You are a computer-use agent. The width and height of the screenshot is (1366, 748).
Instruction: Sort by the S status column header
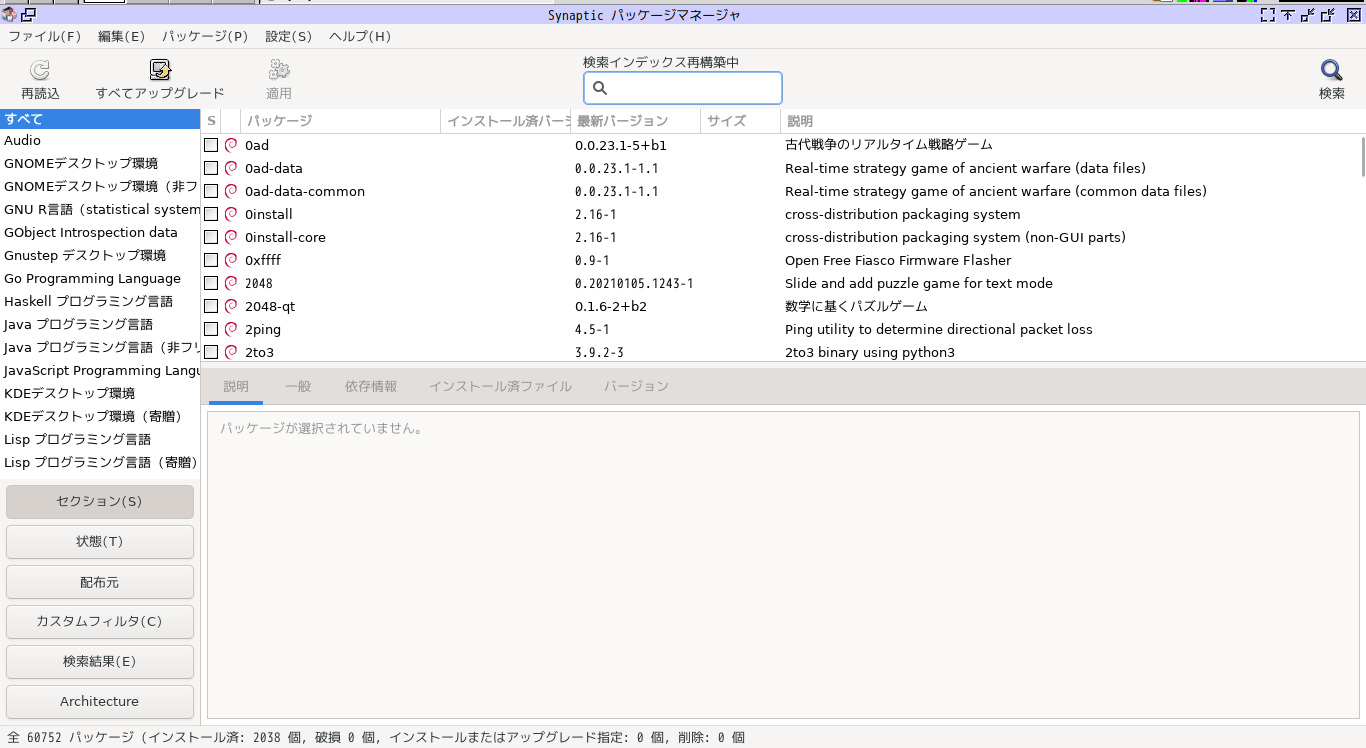click(211, 121)
